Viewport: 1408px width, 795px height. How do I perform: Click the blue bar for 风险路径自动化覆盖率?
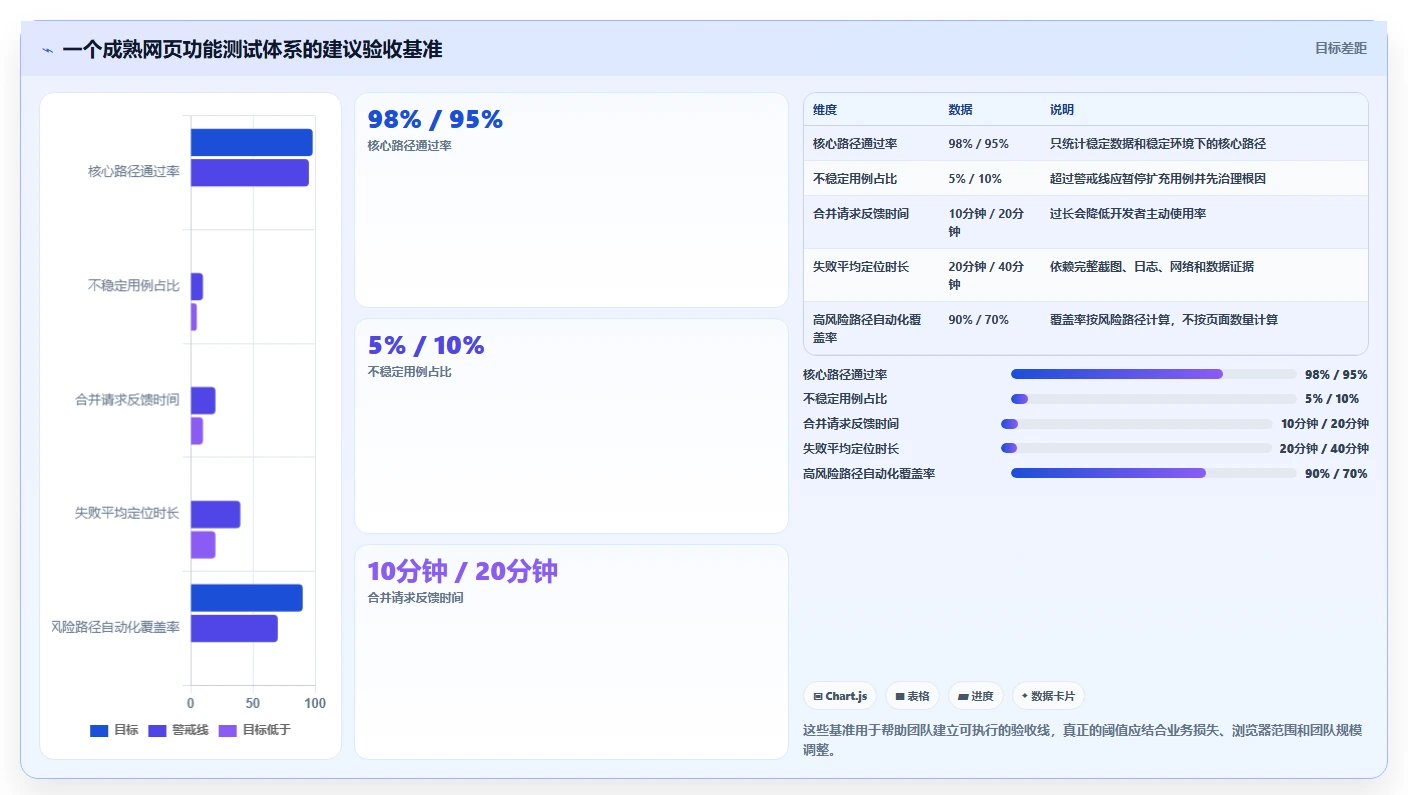(x=246, y=598)
